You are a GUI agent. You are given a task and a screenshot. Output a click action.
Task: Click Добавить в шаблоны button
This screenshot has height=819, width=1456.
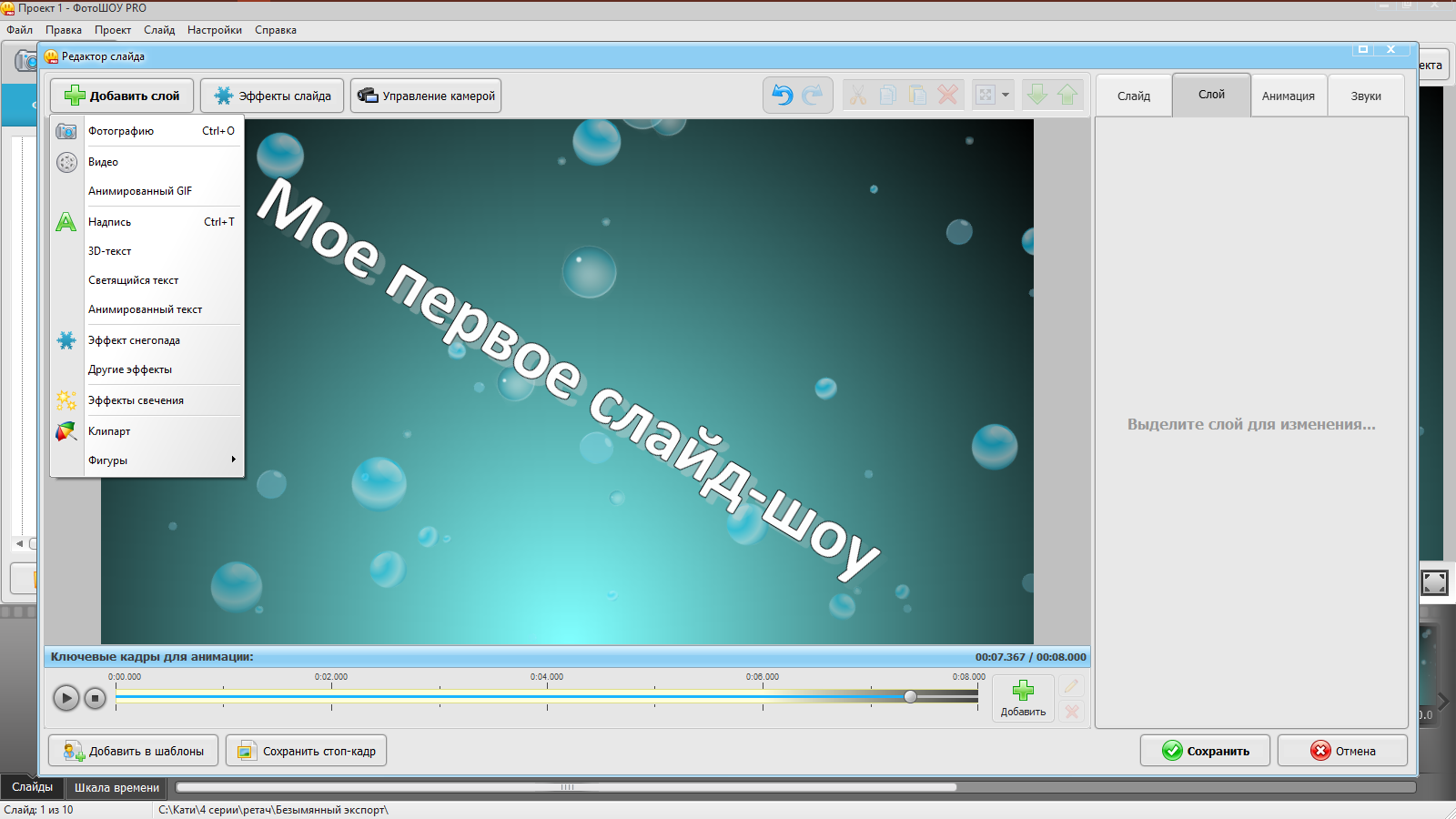coord(133,751)
